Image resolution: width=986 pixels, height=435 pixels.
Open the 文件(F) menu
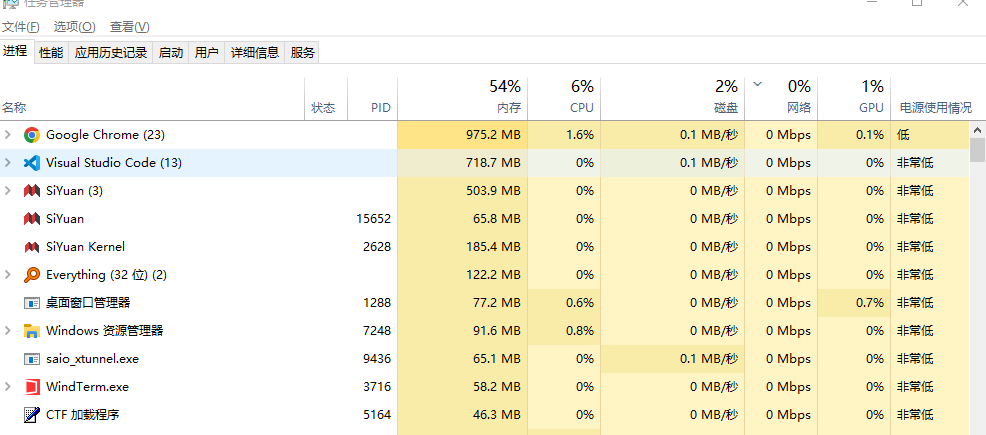coord(21,27)
